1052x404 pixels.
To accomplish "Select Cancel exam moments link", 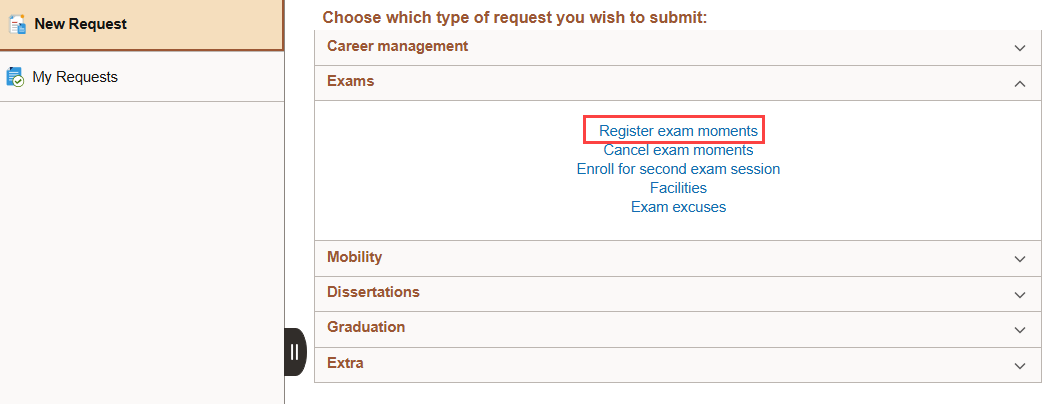I will pyautogui.click(x=678, y=150).
